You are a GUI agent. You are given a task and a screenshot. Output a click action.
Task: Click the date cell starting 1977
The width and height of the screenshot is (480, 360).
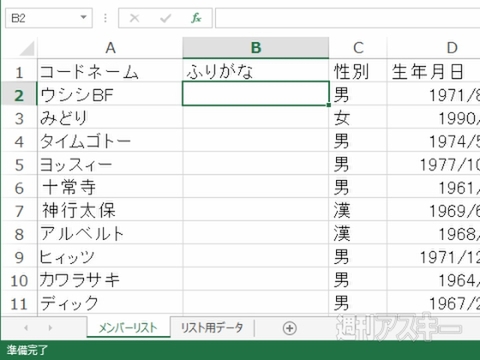pos(434,164)
